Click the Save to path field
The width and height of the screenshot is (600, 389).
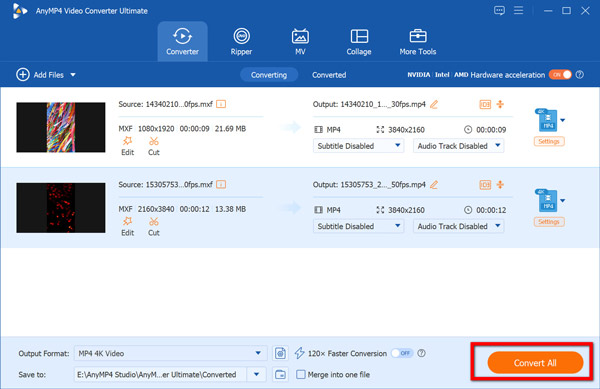160,374
